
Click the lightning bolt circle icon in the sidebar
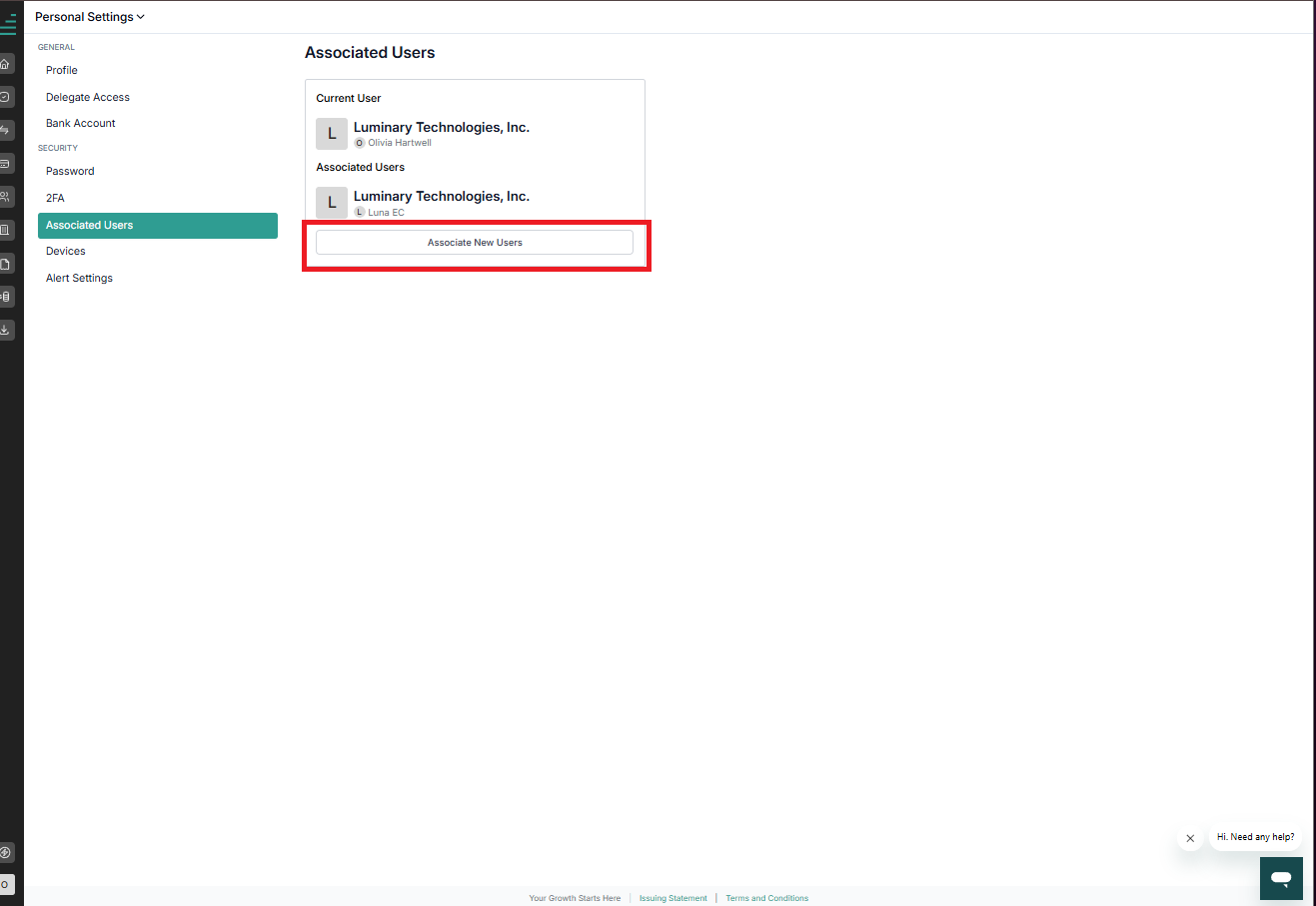pyautogui.click(x=6, y=853)
